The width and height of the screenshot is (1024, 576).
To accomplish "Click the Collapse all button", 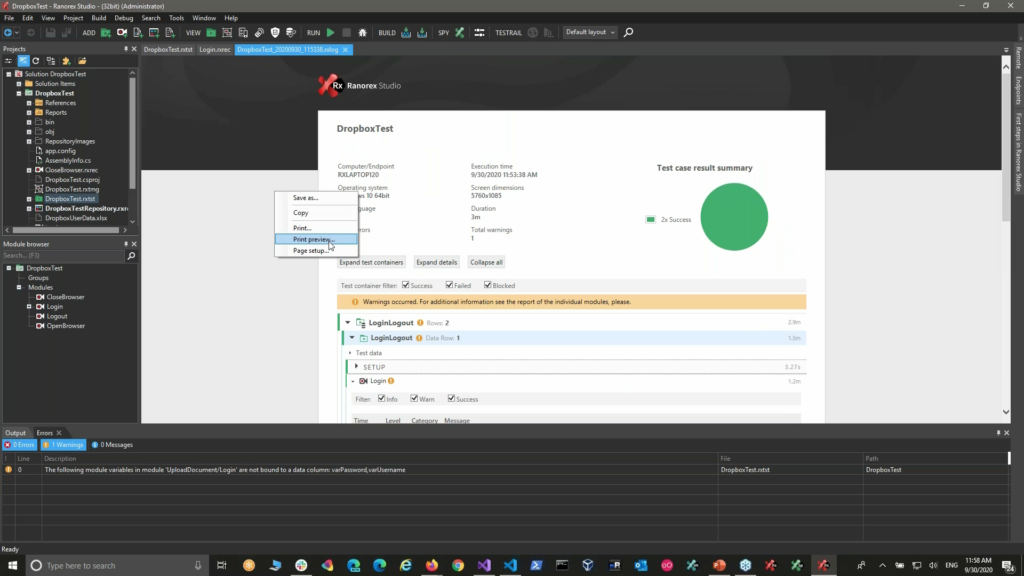I will pyautogui.click(x=487, y=262).
